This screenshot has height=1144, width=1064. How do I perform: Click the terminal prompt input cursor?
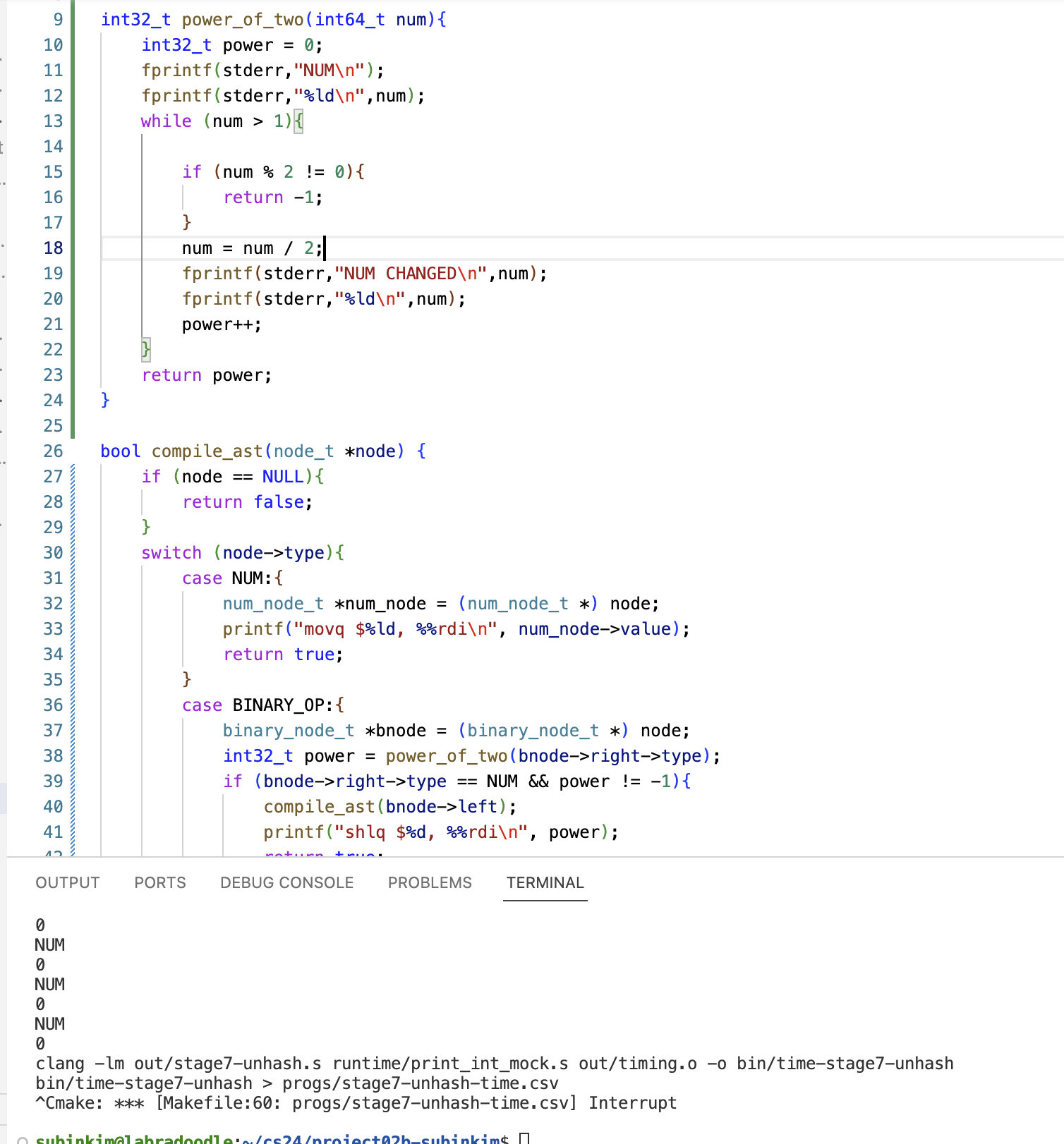tap(524, 1138)
